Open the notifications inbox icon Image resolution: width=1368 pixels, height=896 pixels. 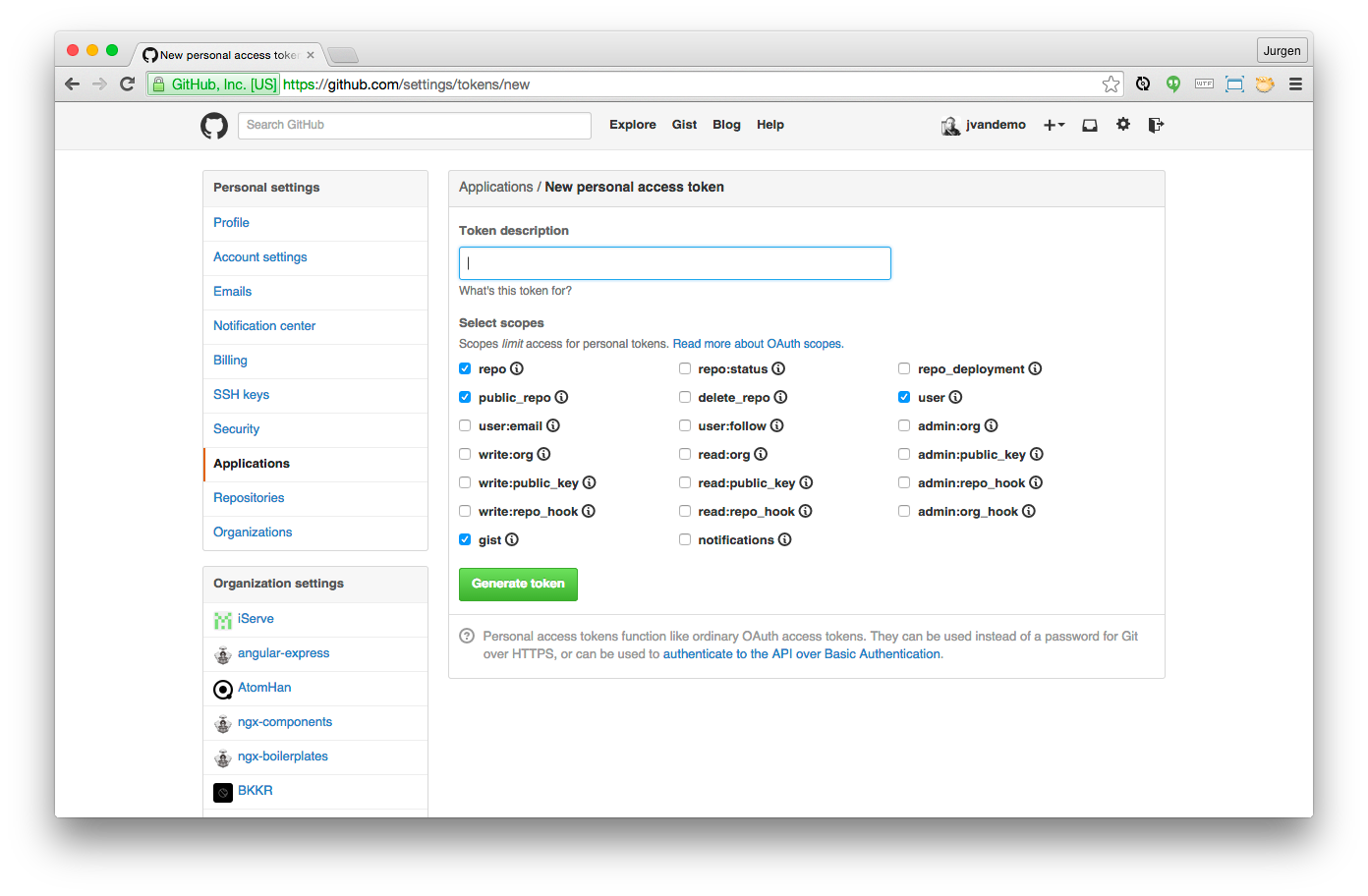click(x=1090, y=125)
